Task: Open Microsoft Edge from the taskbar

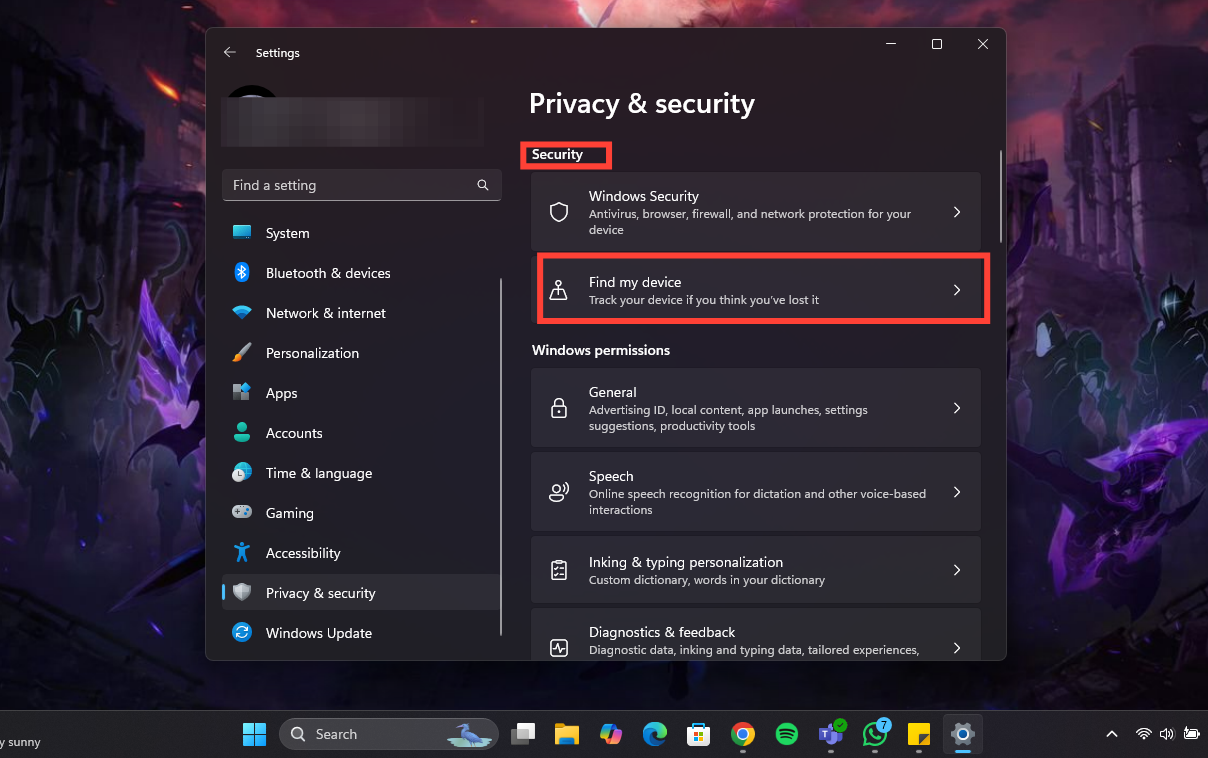Action: 655,734
